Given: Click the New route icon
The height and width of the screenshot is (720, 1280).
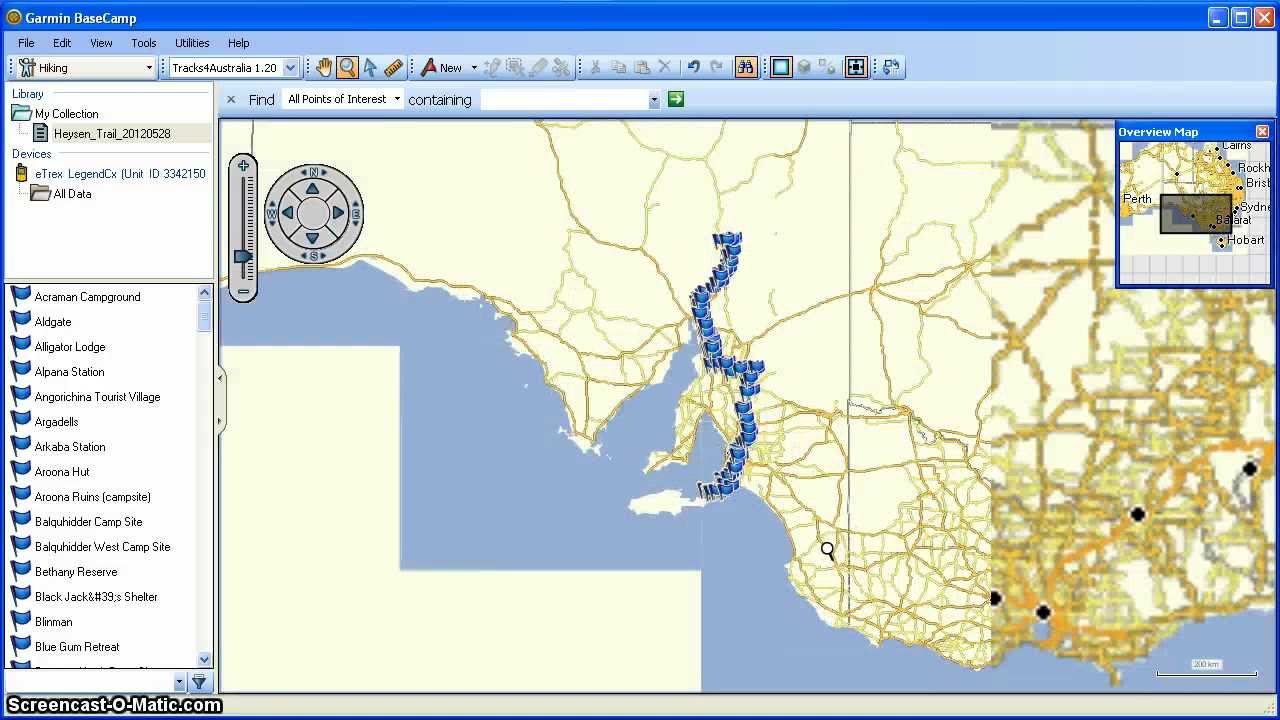Looking at the screenshot, I should click(x=429, y=68).
